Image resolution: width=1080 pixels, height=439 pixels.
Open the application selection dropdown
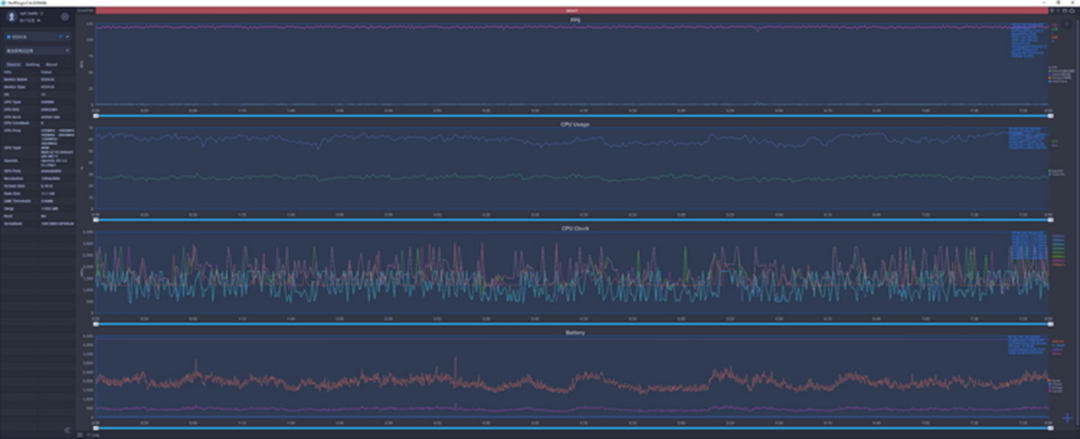[x=38, y=50]
